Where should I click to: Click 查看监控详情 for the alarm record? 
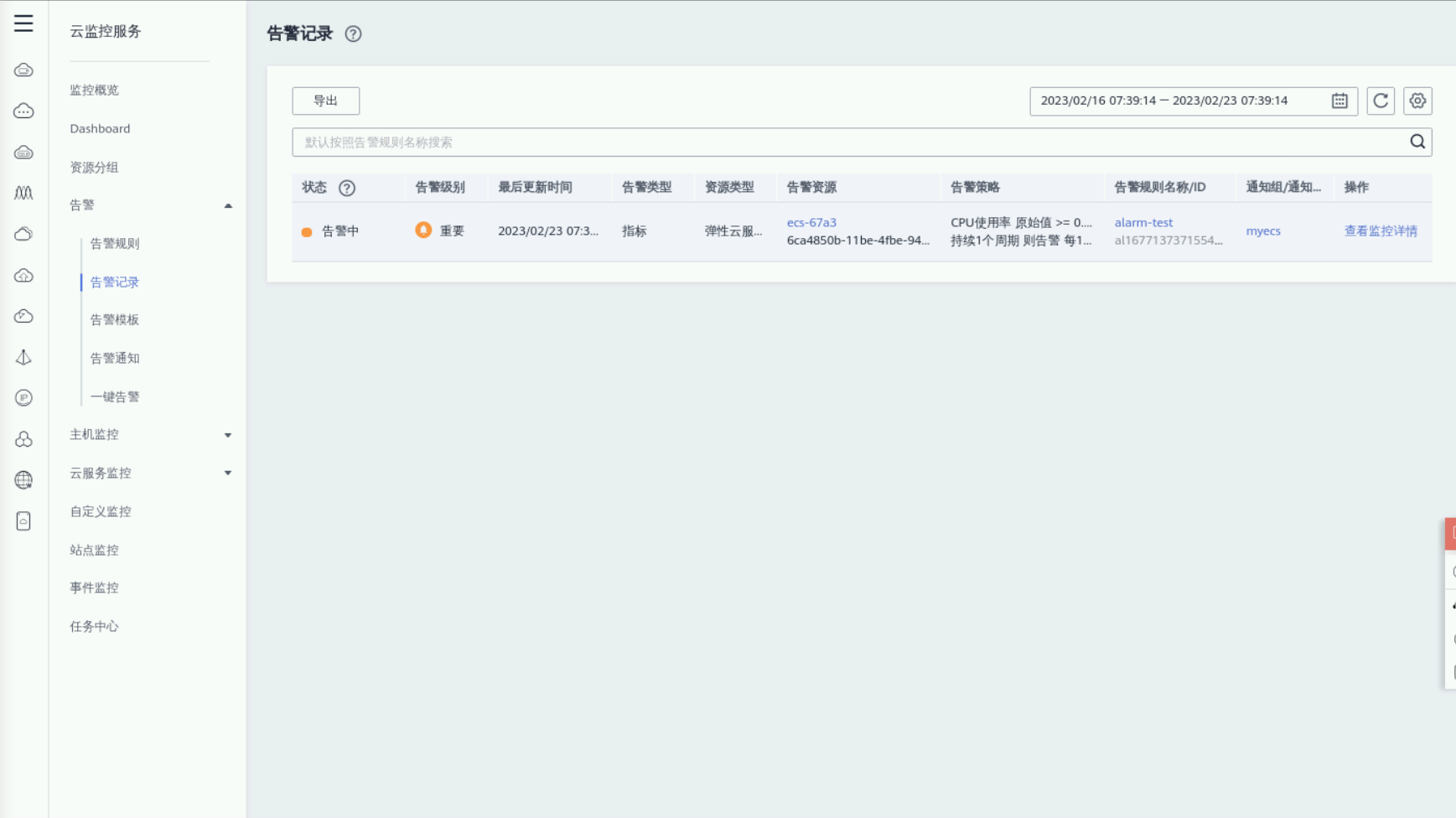pos(1381,230)
